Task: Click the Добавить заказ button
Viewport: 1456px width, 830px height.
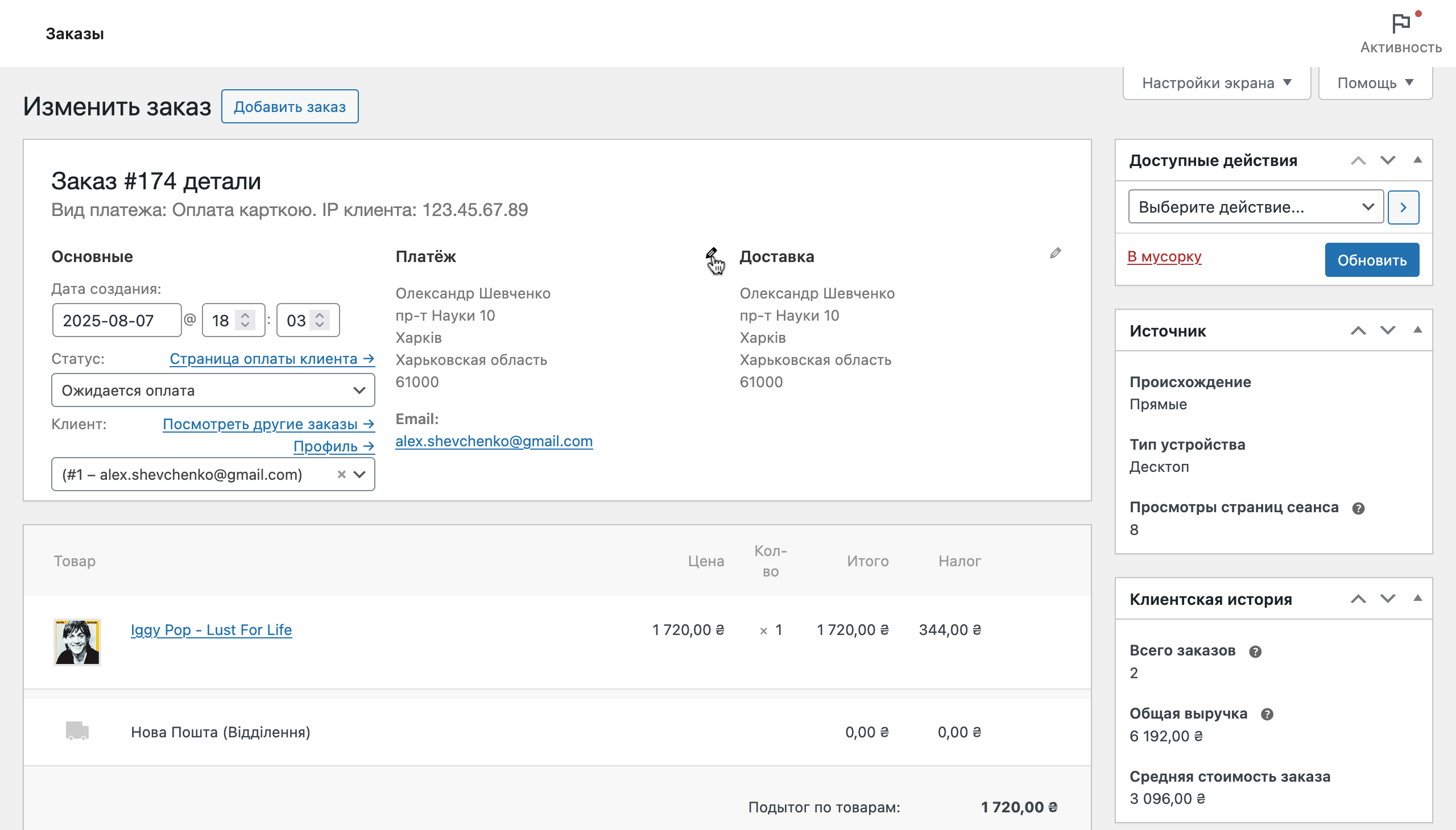Action: pos(289,107)
